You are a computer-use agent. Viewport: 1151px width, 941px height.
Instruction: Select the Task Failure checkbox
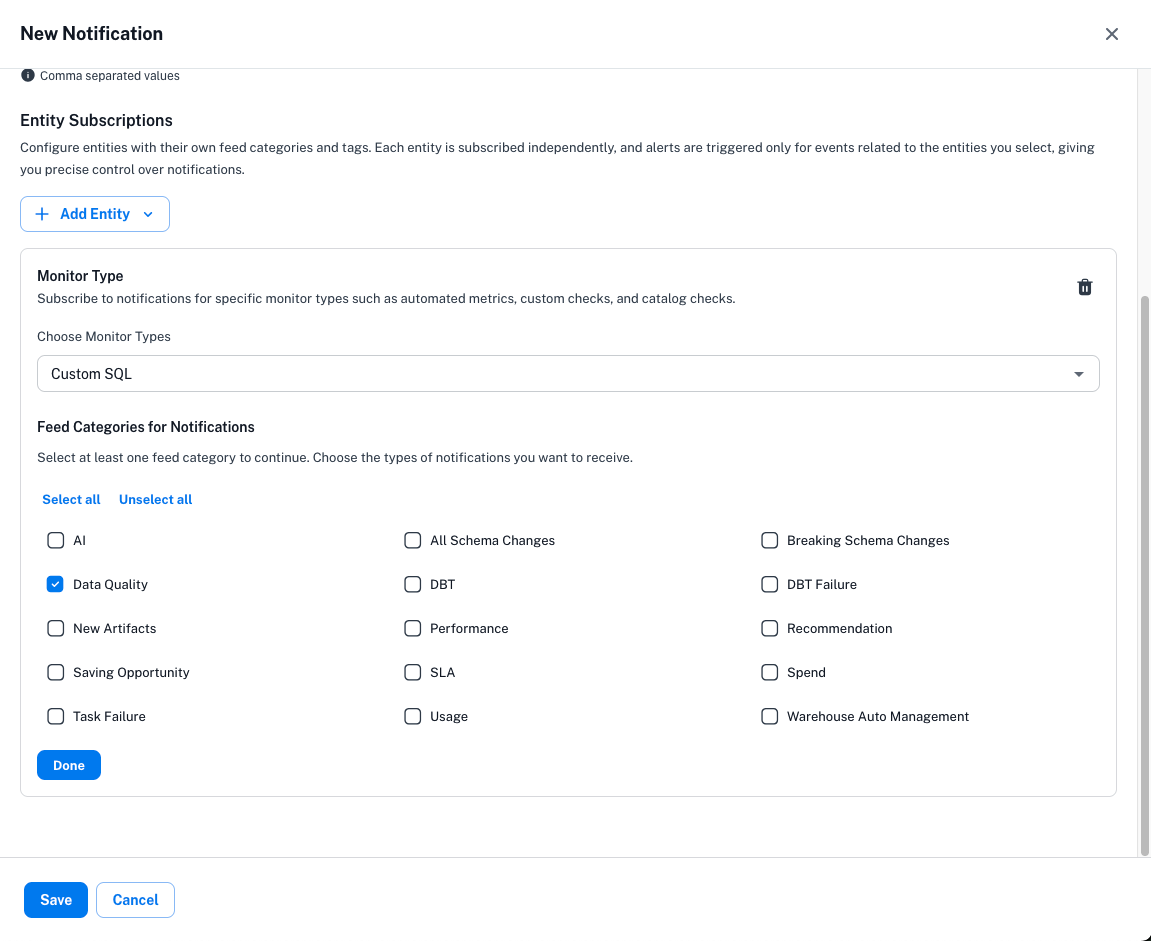tap(56, 716)
